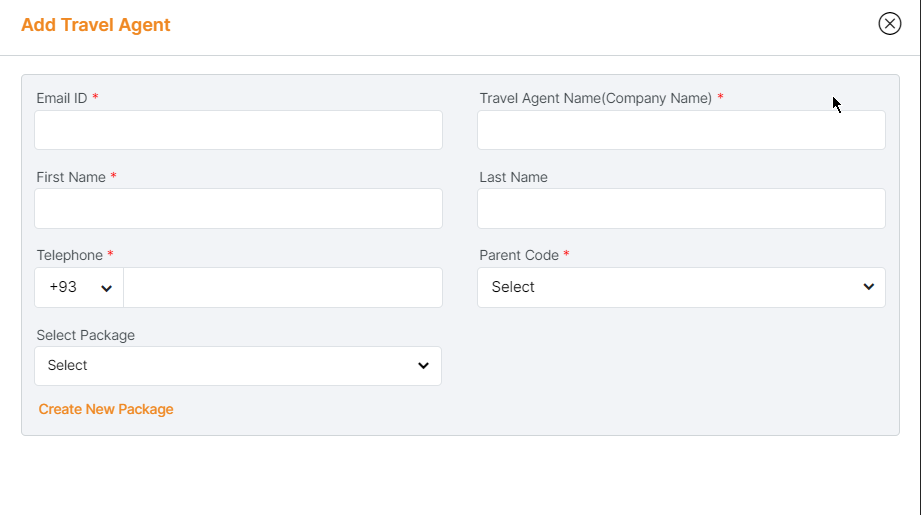The height and width of the screenshot is (515, 921).
Task: Focus the Email ID input field
Action: click(x=238, y=130)
